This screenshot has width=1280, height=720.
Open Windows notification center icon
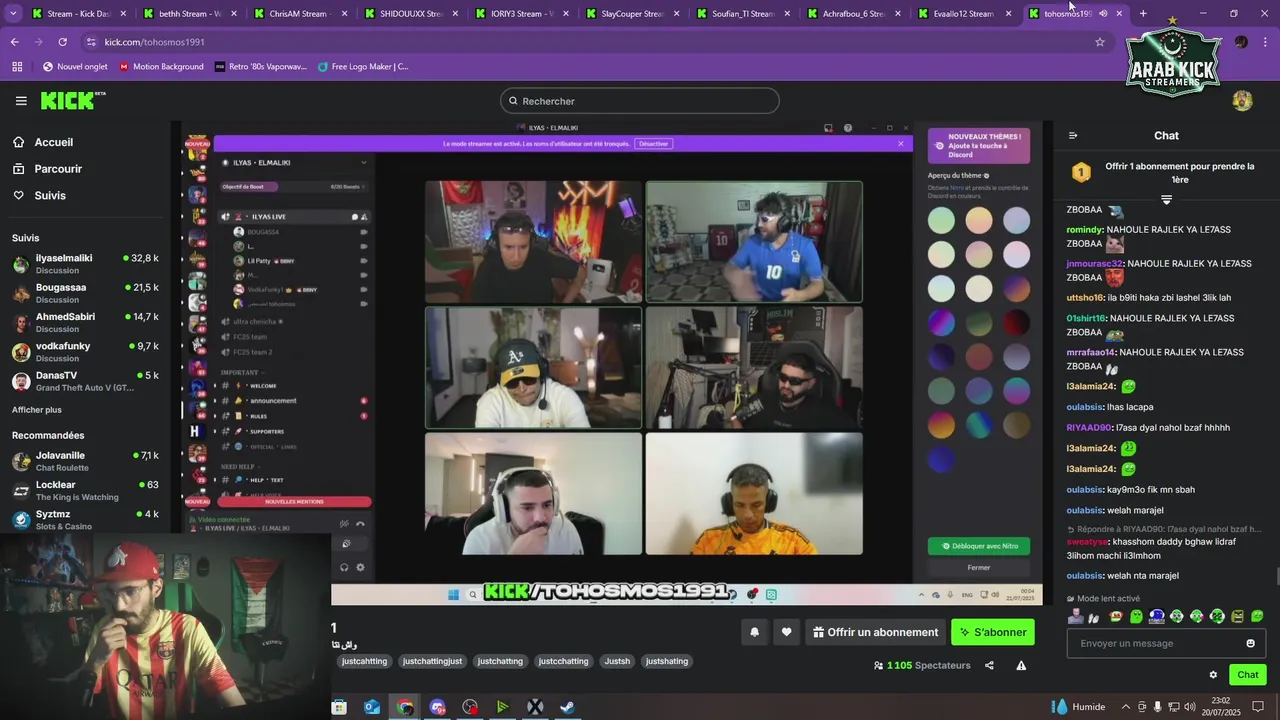pyautogui.click(x=1258, y=707)
